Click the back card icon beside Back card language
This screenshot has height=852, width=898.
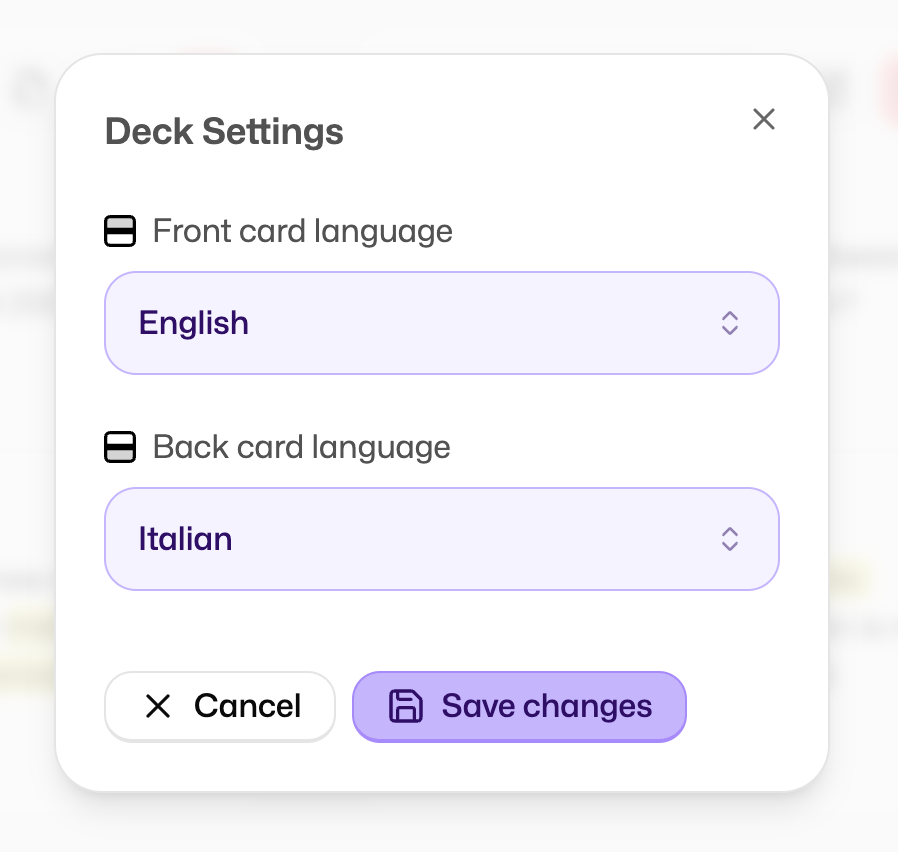point(120,447)
